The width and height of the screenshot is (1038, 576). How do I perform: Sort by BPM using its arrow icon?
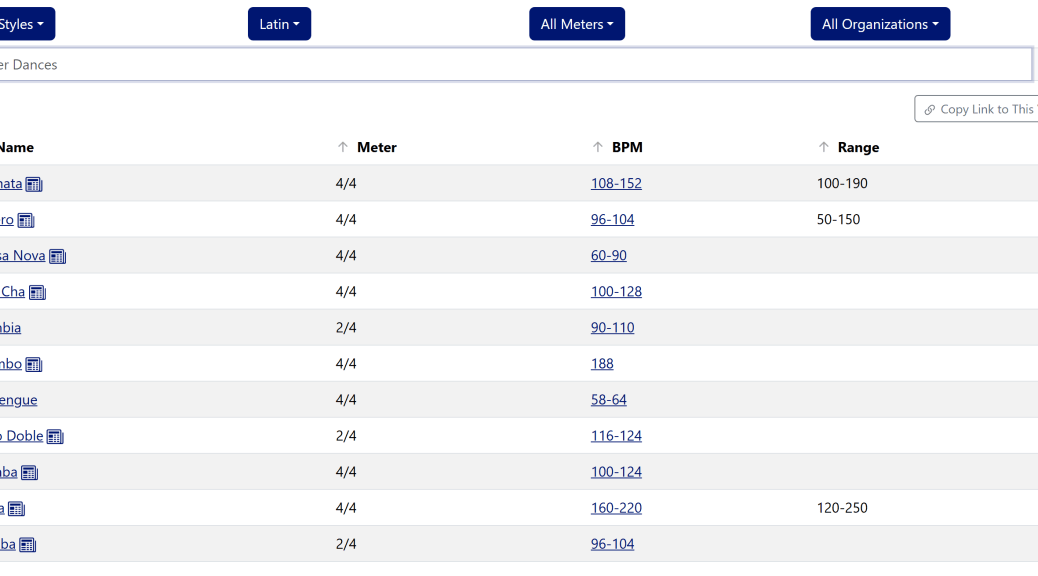coord(598,147)
